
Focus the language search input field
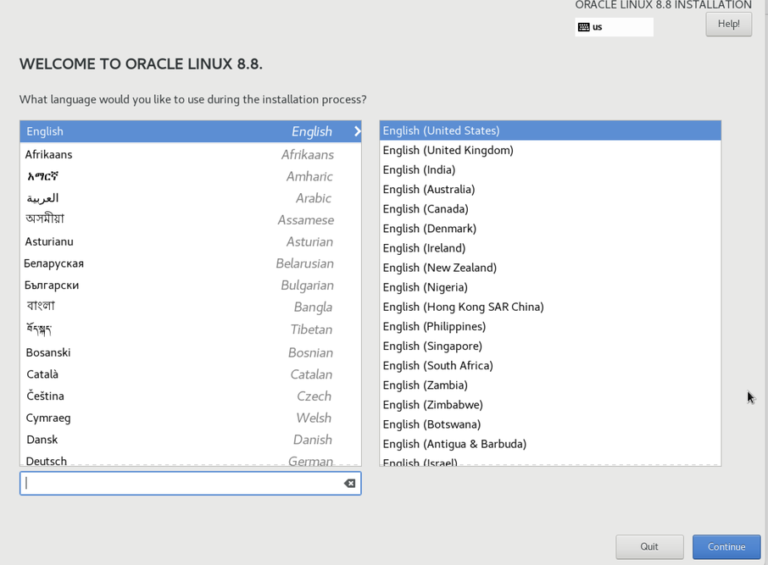pos(180,484)
